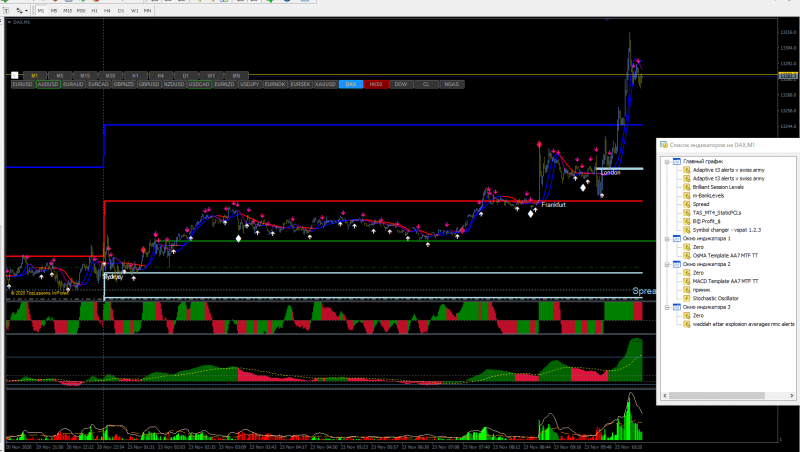Select the Stochastic Oscillator indicator
Image resolution: width=800 pixels, height=452 pixels.
715,298
